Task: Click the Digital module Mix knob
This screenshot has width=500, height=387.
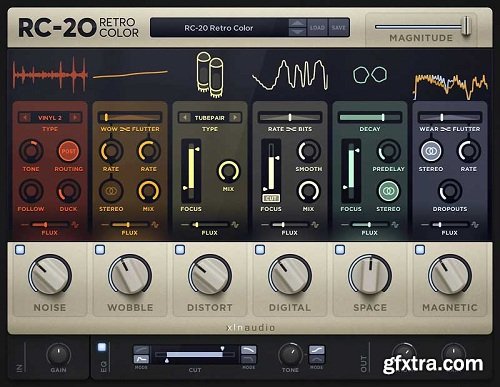Action: point(309,191)
